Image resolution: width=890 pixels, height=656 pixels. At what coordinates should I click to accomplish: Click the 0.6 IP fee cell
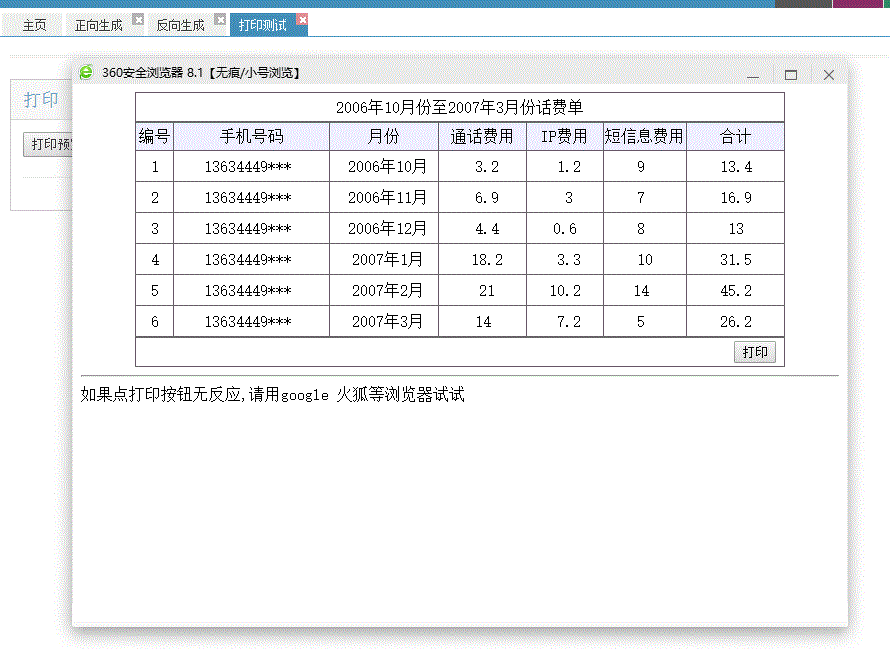(x=565, y=229)
